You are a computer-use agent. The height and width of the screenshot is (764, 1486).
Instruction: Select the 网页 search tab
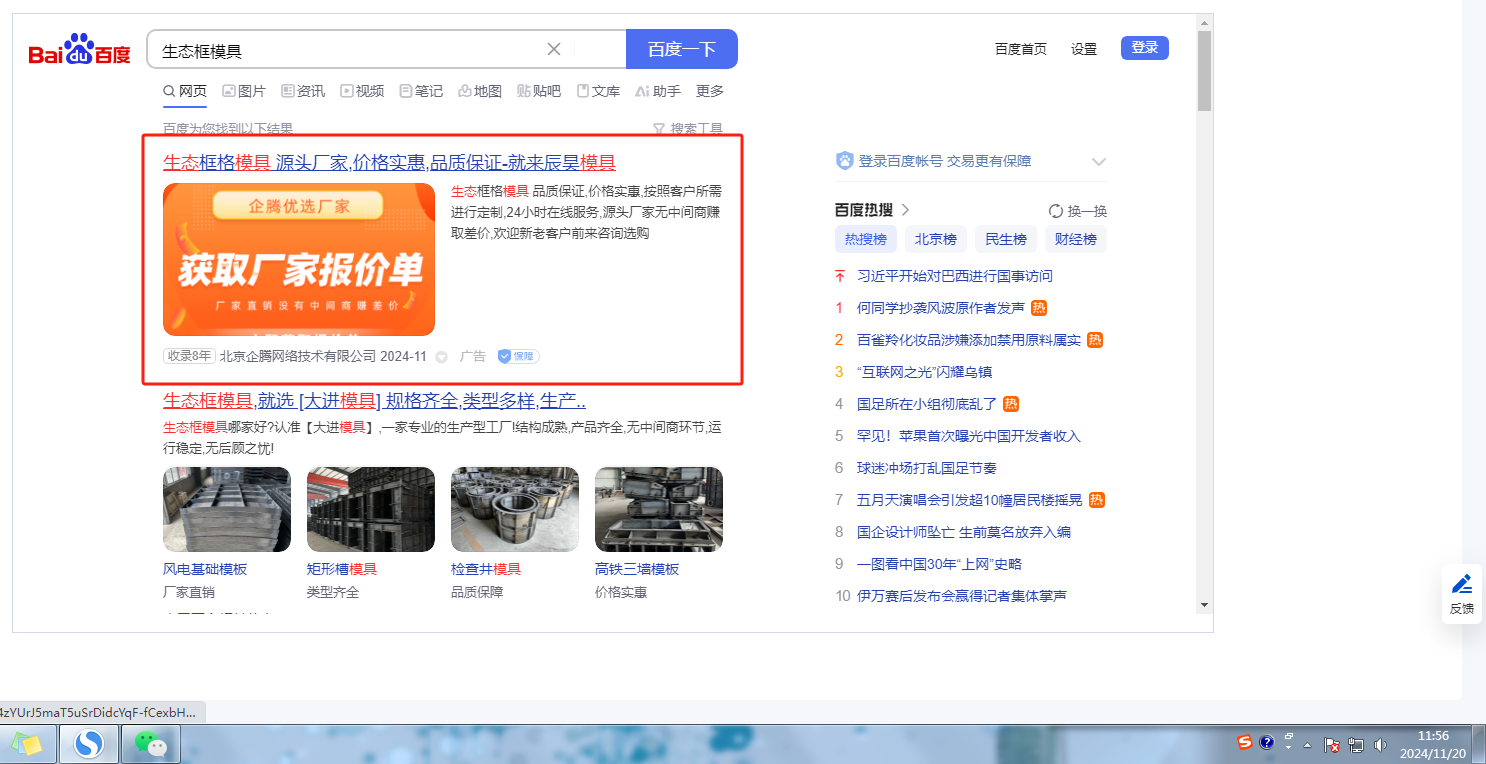click(185, 91)
